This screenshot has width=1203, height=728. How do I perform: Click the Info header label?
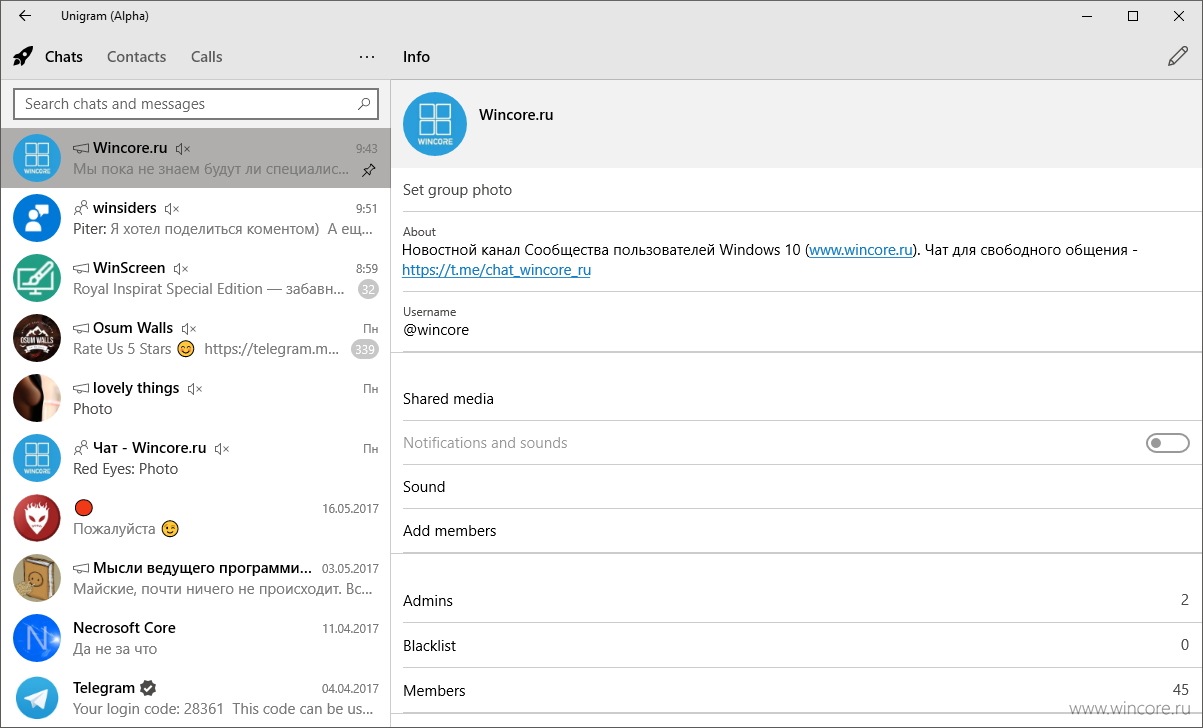(x=416, y=57)
